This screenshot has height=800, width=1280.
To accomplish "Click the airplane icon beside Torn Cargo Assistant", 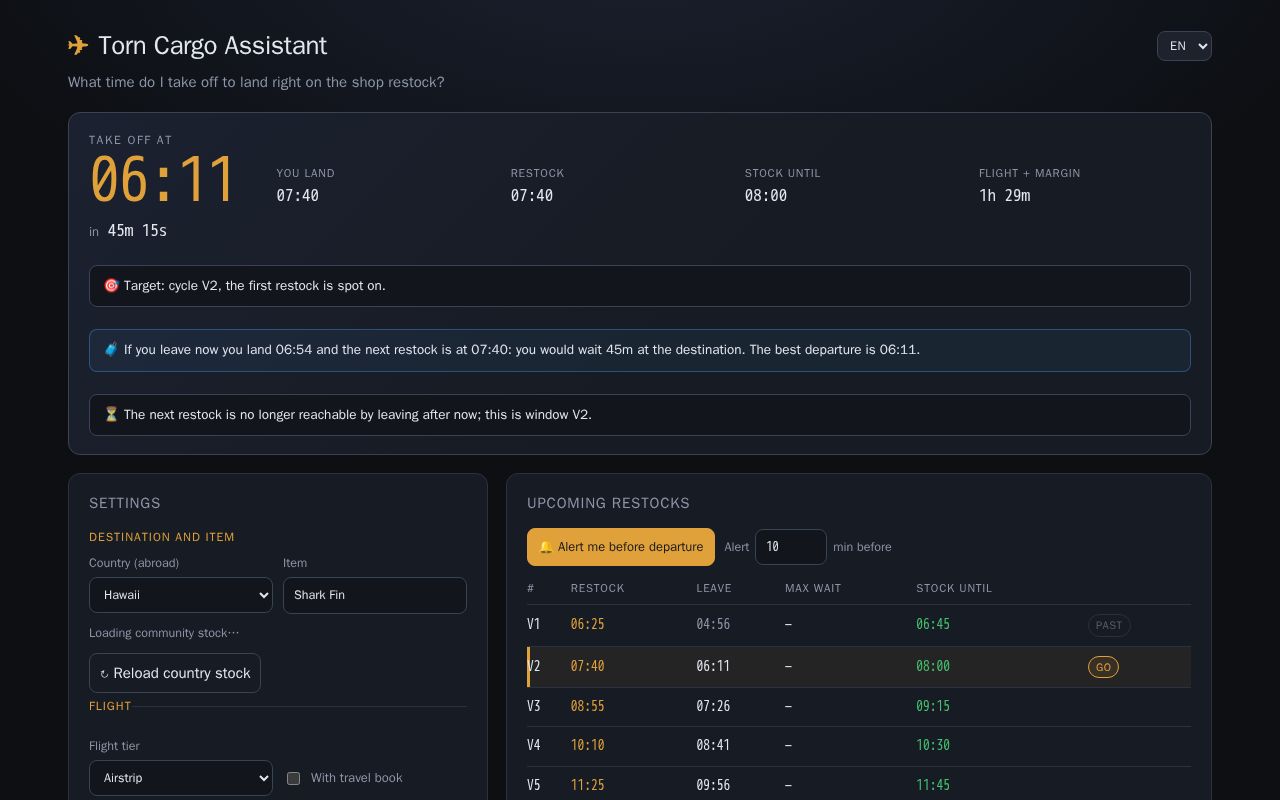I will tap(78, 46).
